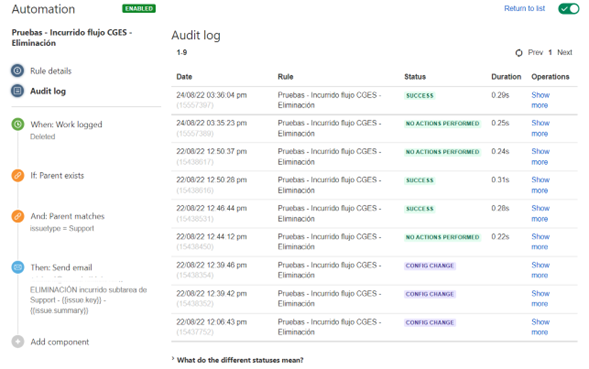This screenshot has width=589, height=369.
Task: Click the Rule details icon
Action: (17, 71)
